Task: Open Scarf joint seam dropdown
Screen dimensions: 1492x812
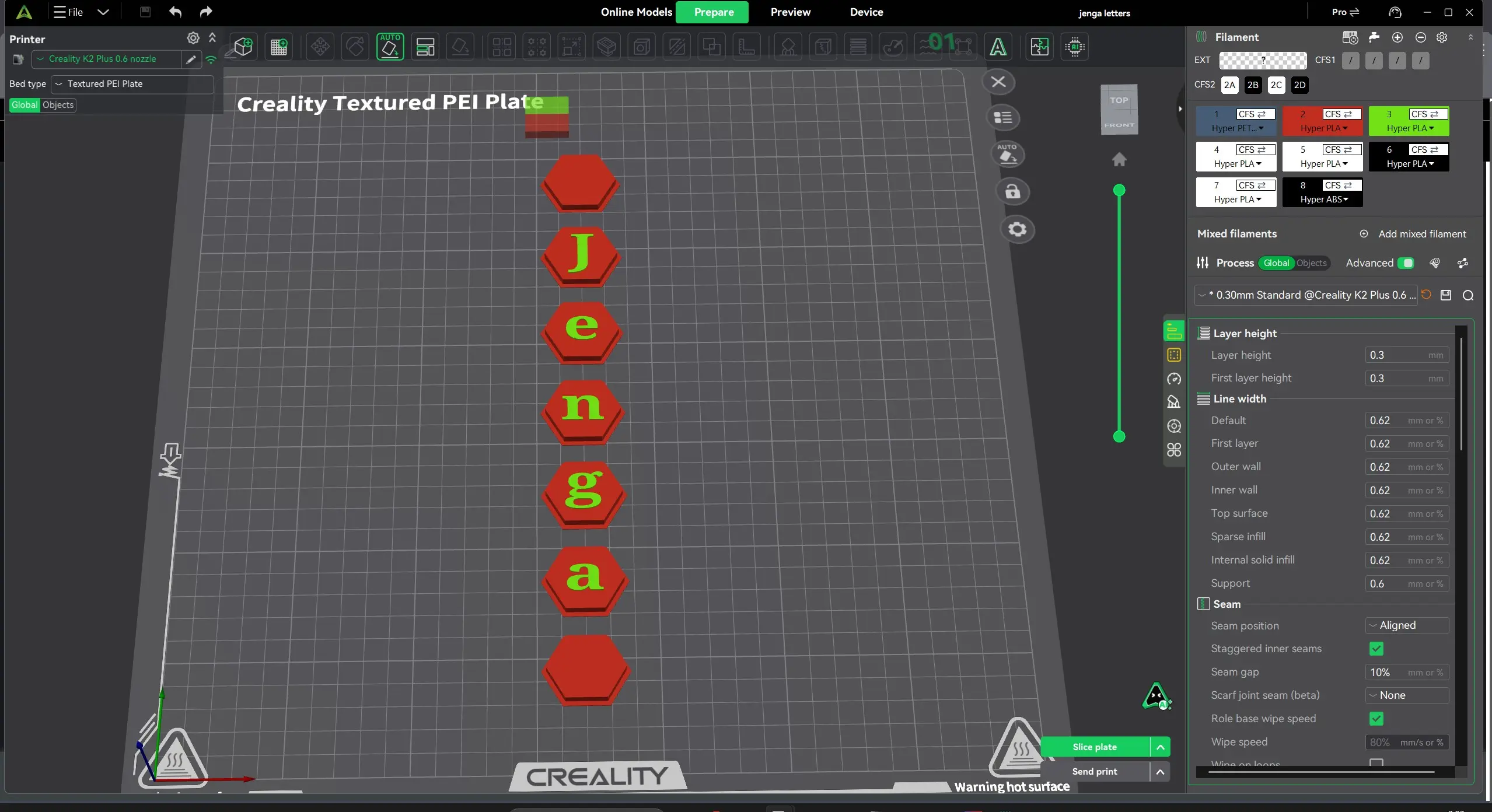Action: (1407, 695)
